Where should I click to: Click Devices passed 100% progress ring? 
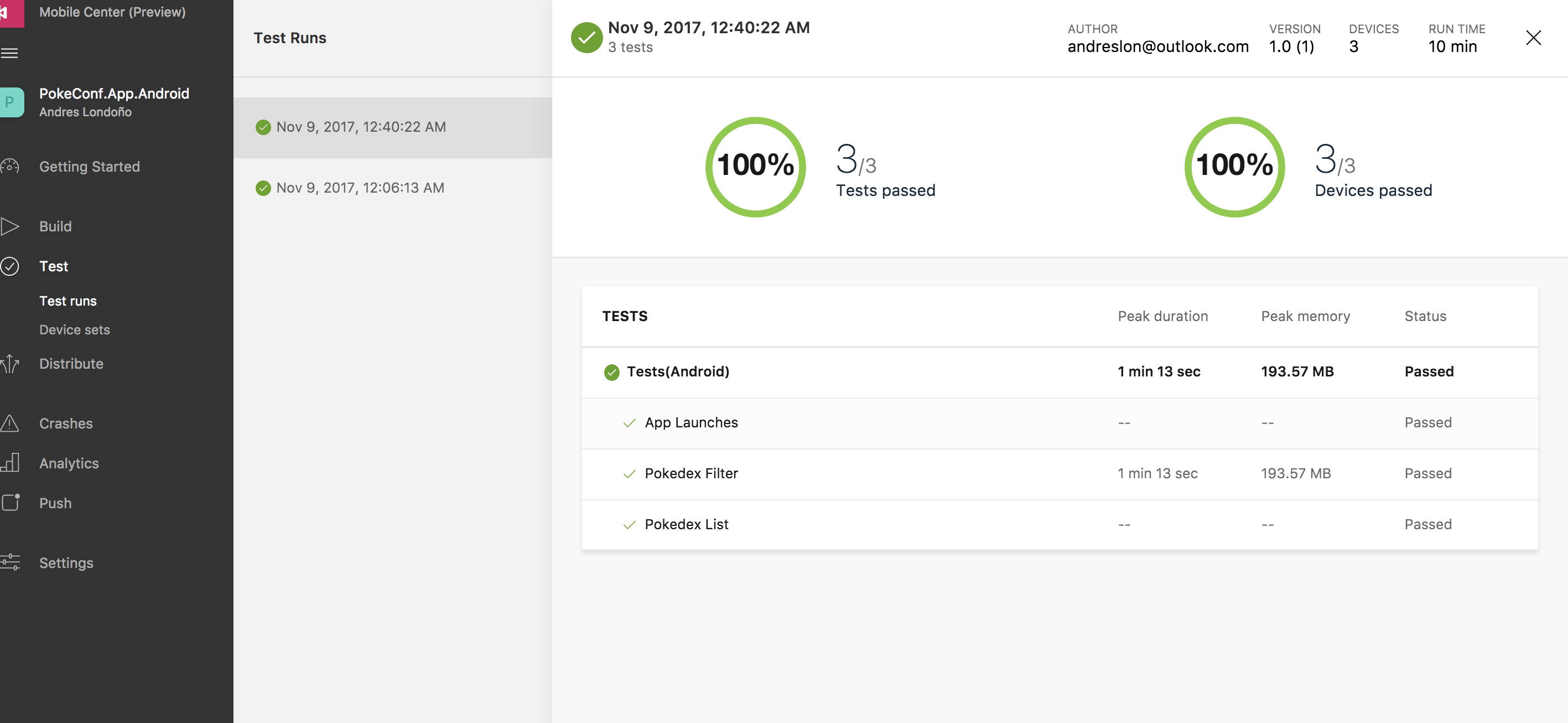tap(1234, 166)
